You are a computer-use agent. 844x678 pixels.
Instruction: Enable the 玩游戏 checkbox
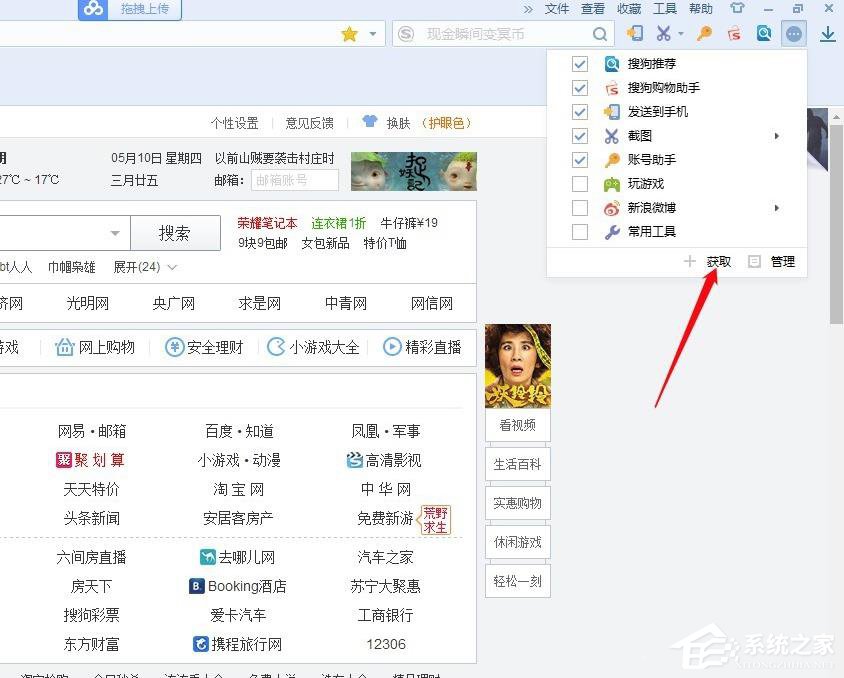580,183
